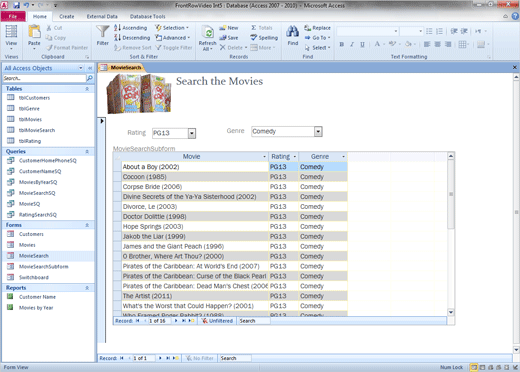Screen dimensions: 520x372
Task: Click the Save icon in Quick Access toolbar
Action: click(x=16, y=5)
